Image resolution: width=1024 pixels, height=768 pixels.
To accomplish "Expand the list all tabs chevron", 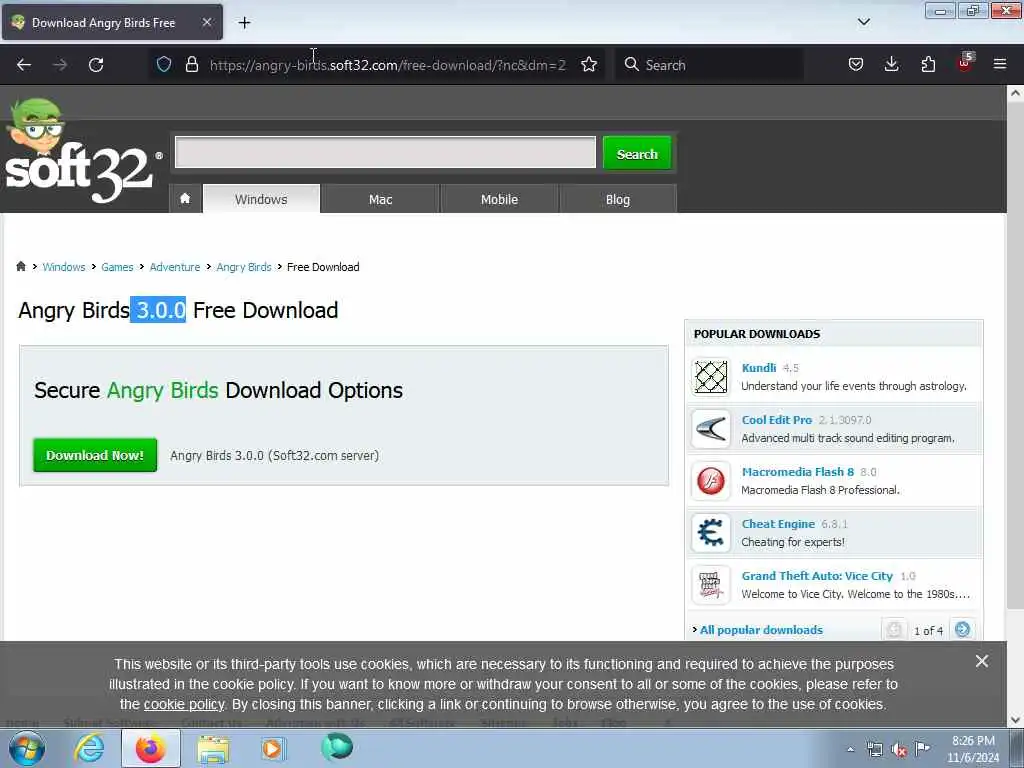I will pos(863,22).
